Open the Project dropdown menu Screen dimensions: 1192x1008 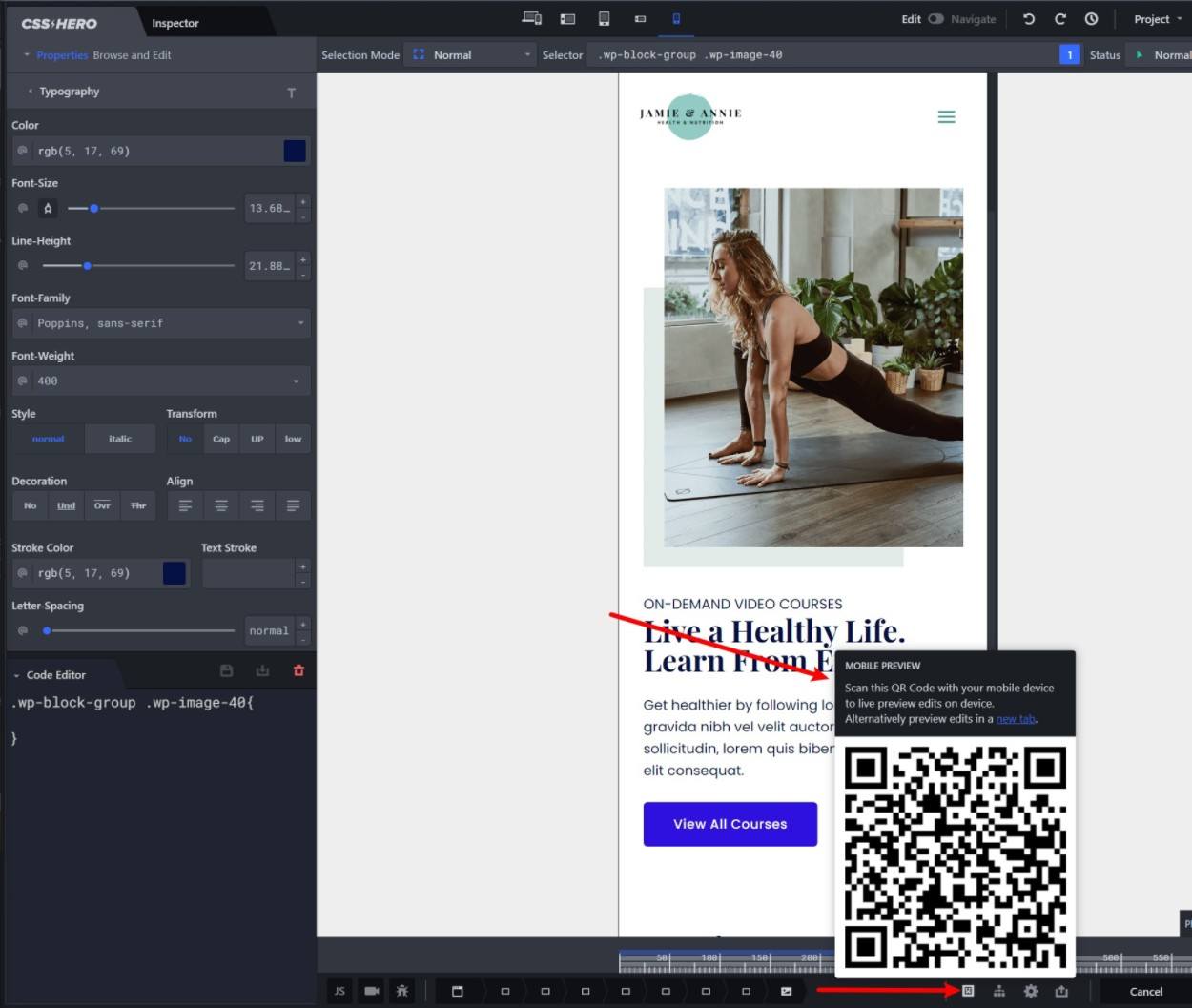pyautogui.click(x=1158, y=19)
